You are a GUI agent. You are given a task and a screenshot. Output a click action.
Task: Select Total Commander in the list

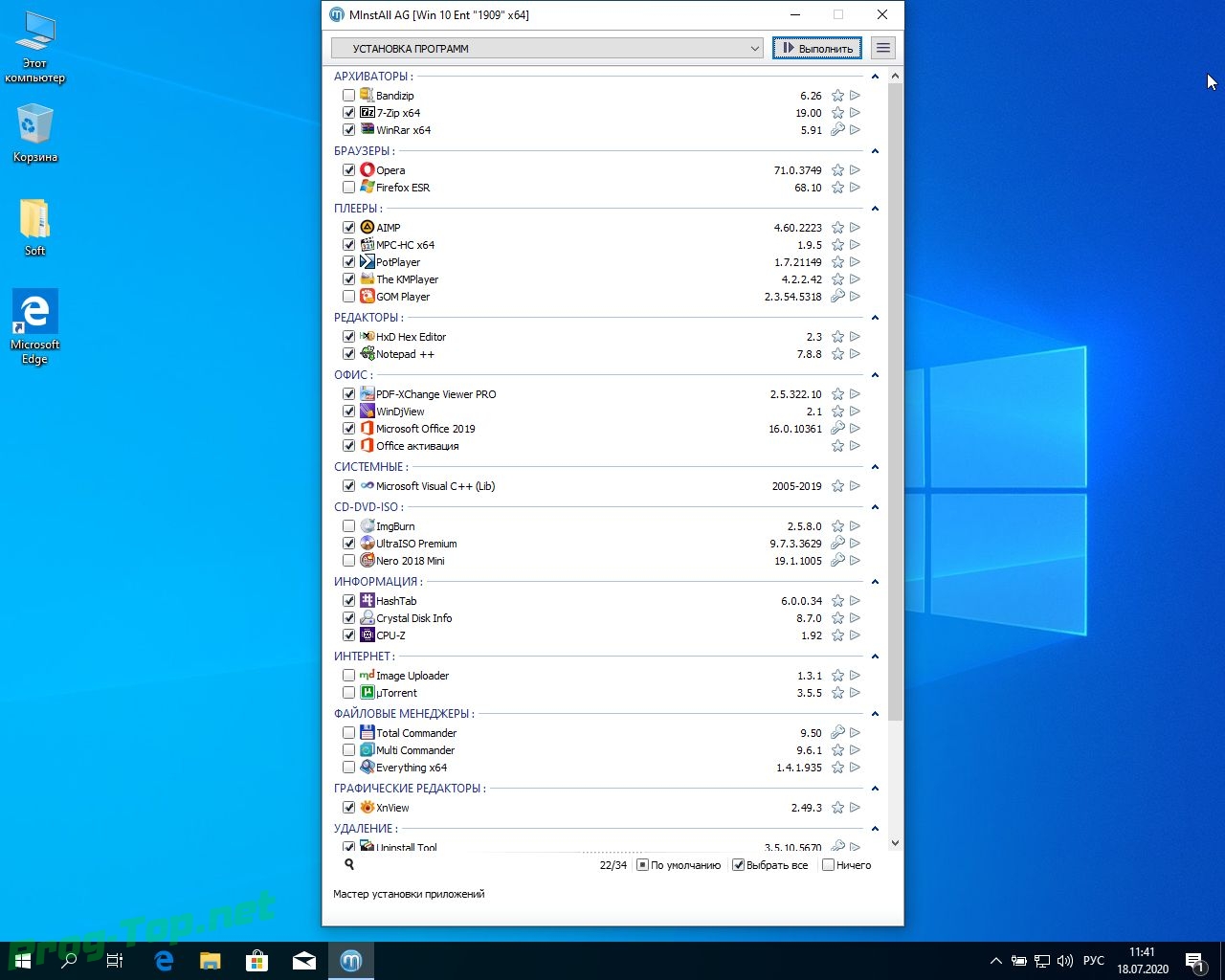[415, 733]
